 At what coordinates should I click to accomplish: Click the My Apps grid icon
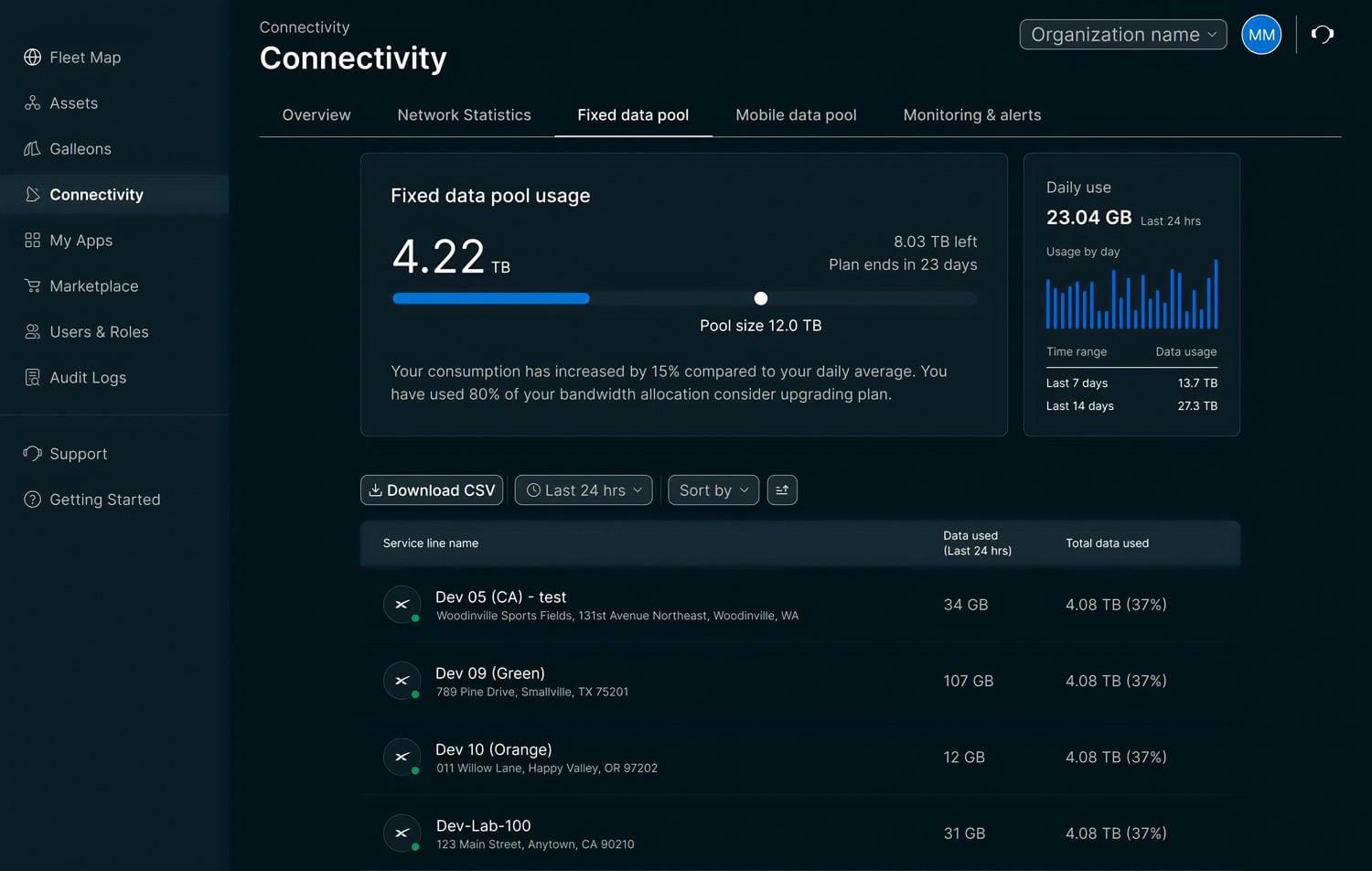[32, 241]
